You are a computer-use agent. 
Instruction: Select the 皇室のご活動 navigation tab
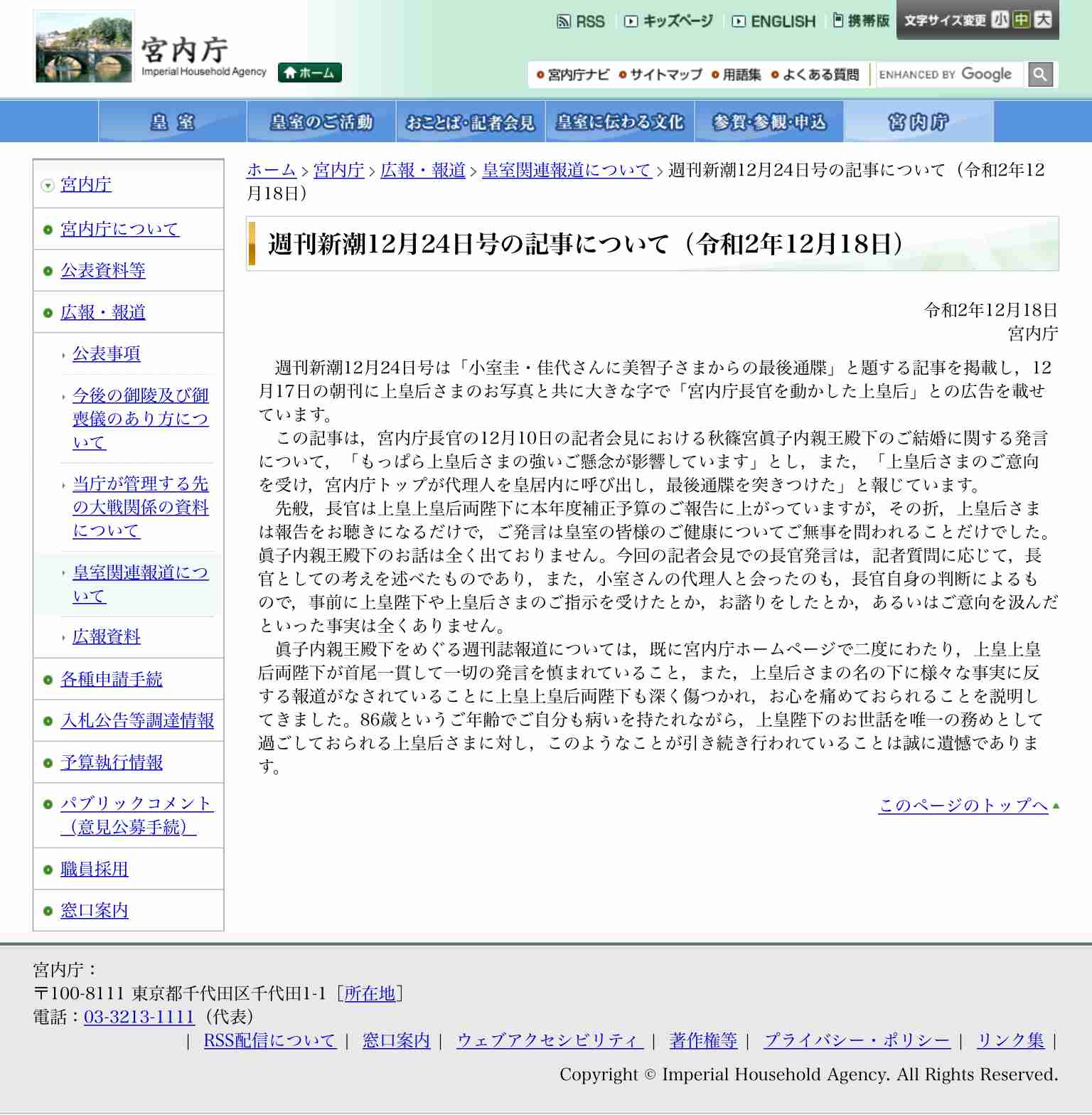tap(321, 122)
